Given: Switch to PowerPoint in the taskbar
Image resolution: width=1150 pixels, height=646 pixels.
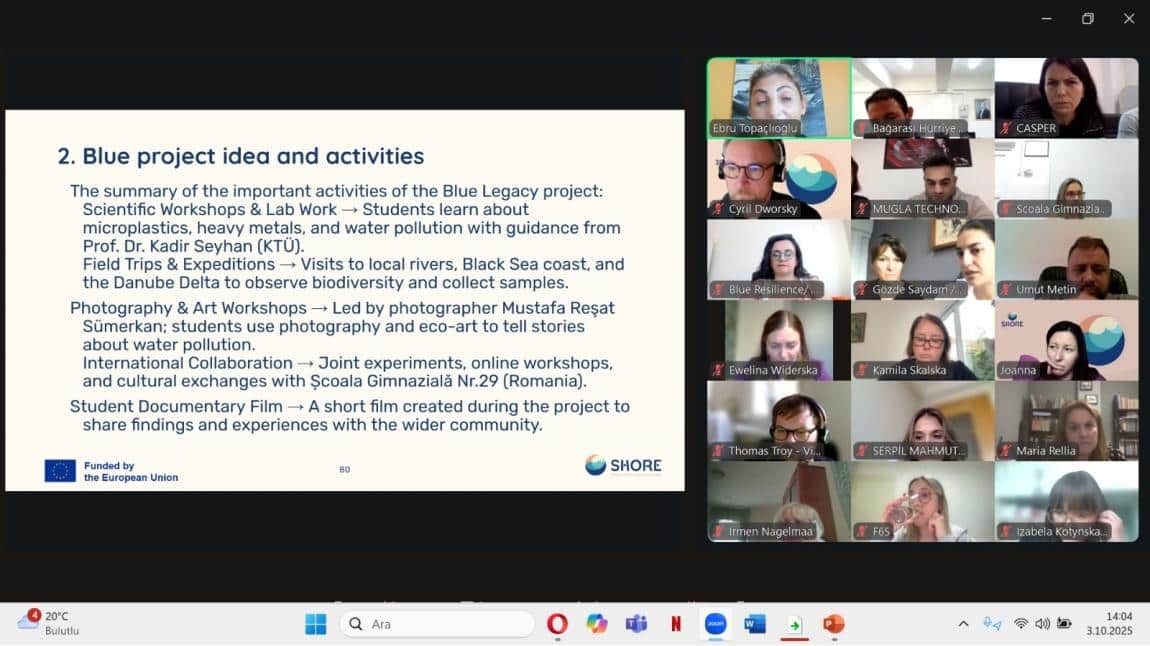Looking at the screenshot, I should point(834,624).
